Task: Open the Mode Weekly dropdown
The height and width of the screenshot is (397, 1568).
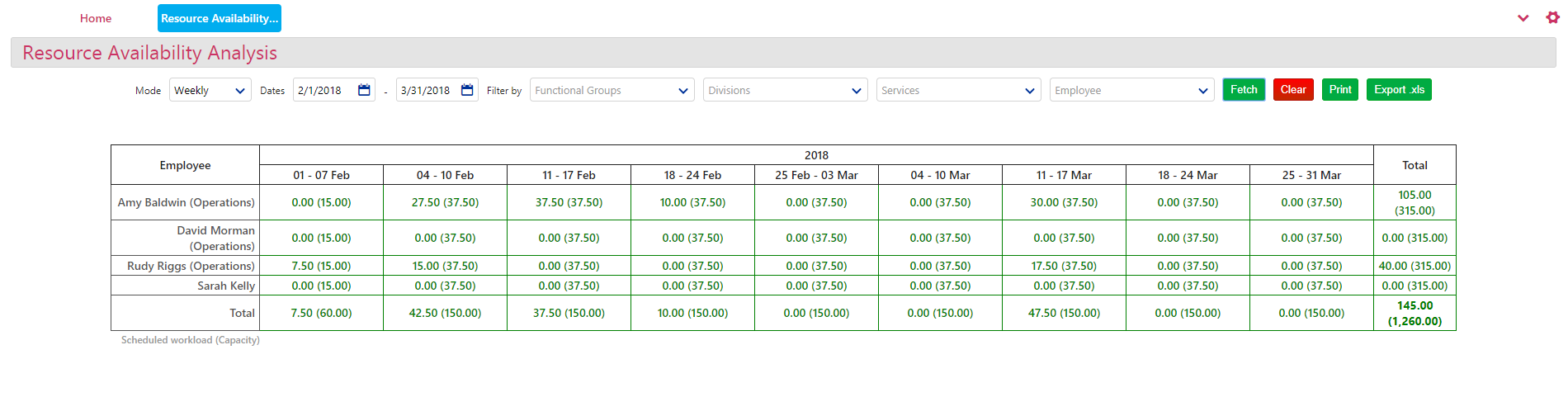Action: click(x=210, y=90)
